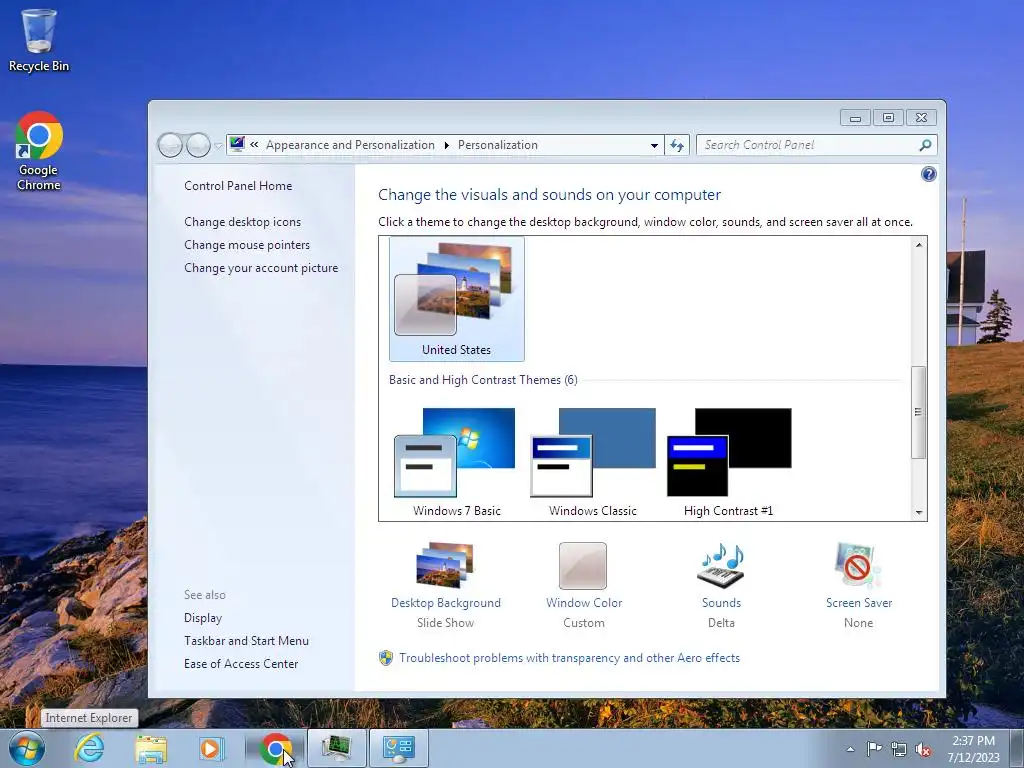1024x768 pixels.
Task: Select the High Contrast #1 theme
Action: [x=729, y=462]
